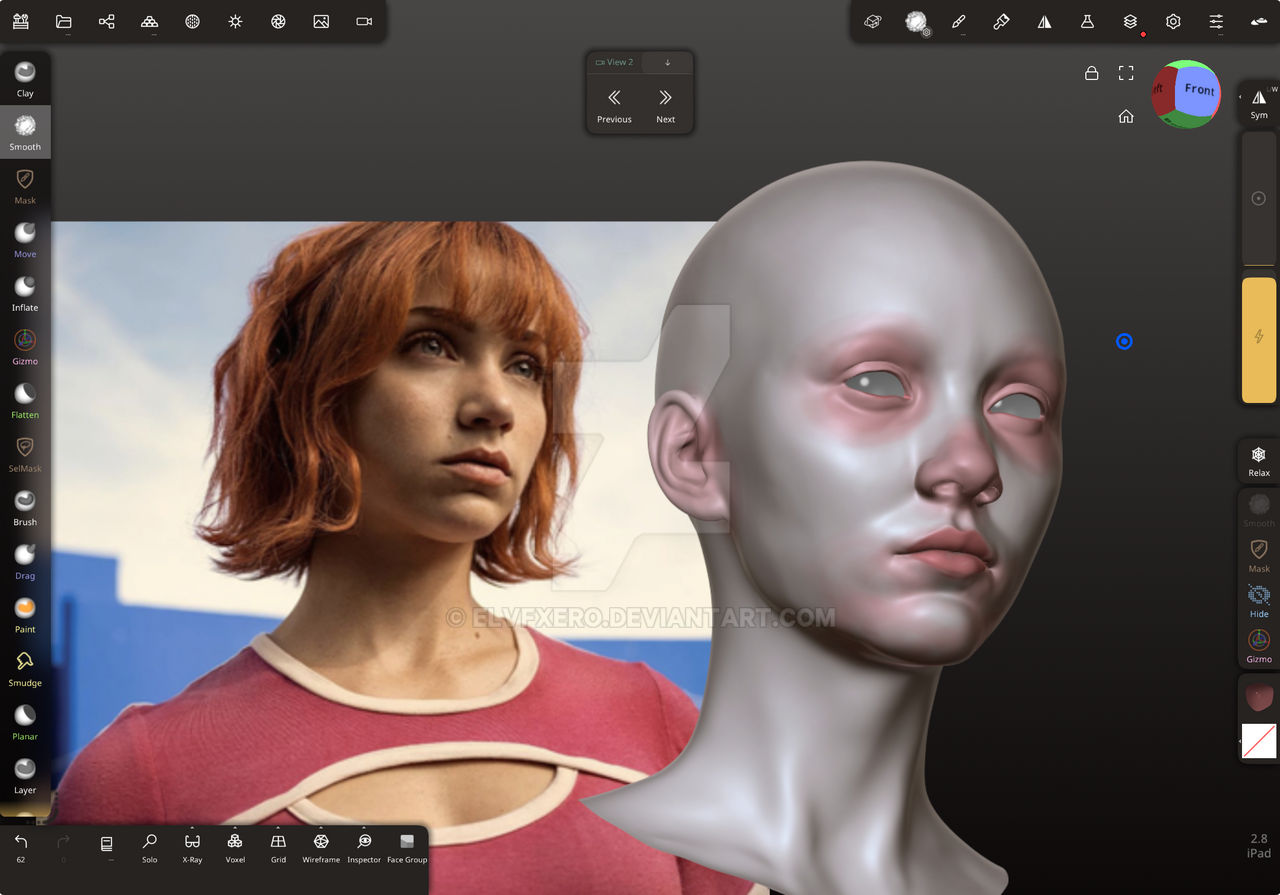
Task: Open the Post Process aperture menu
Action: [278, 21]
